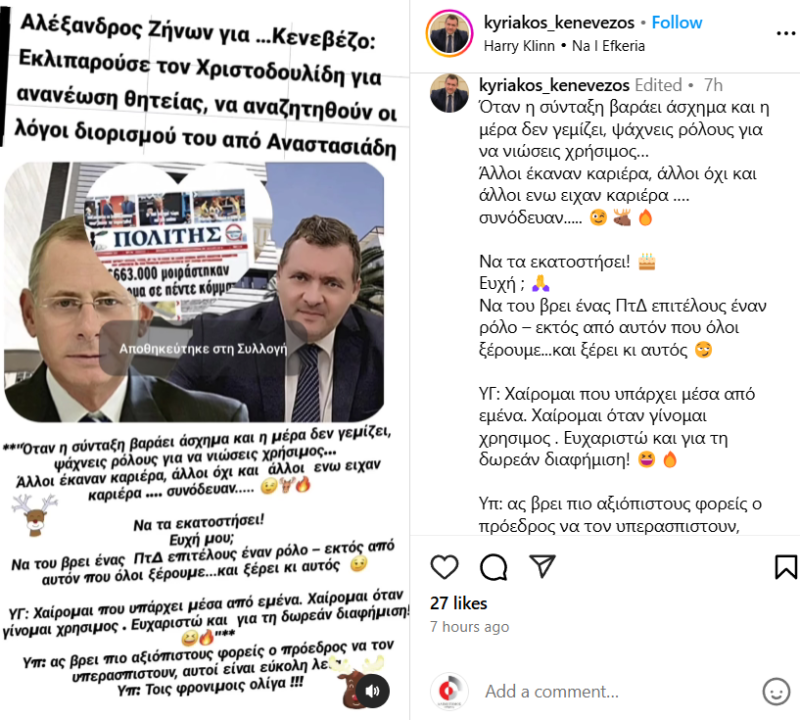This screenshot has height=720, width=800.
Task: Share the post using paper plane icon
Action: click(x=542, y=566)
